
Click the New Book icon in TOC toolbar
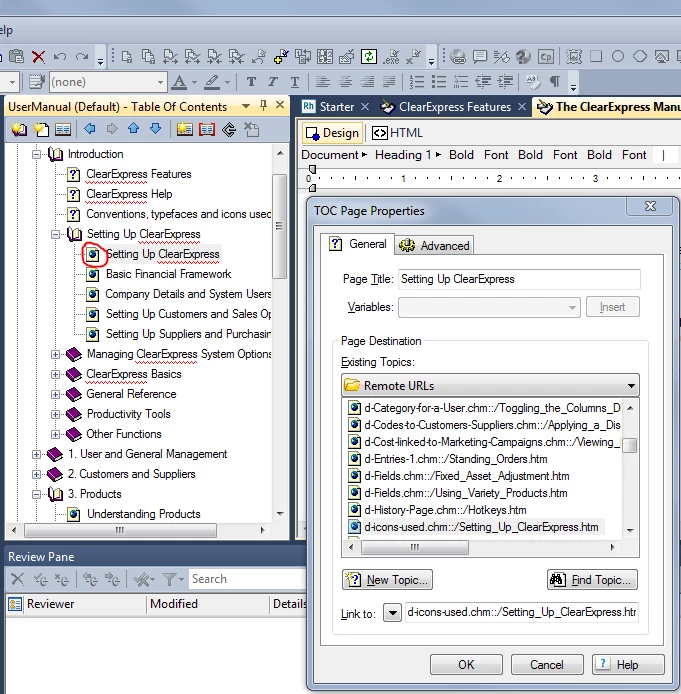pyautogui.click(x=19, y=129)
